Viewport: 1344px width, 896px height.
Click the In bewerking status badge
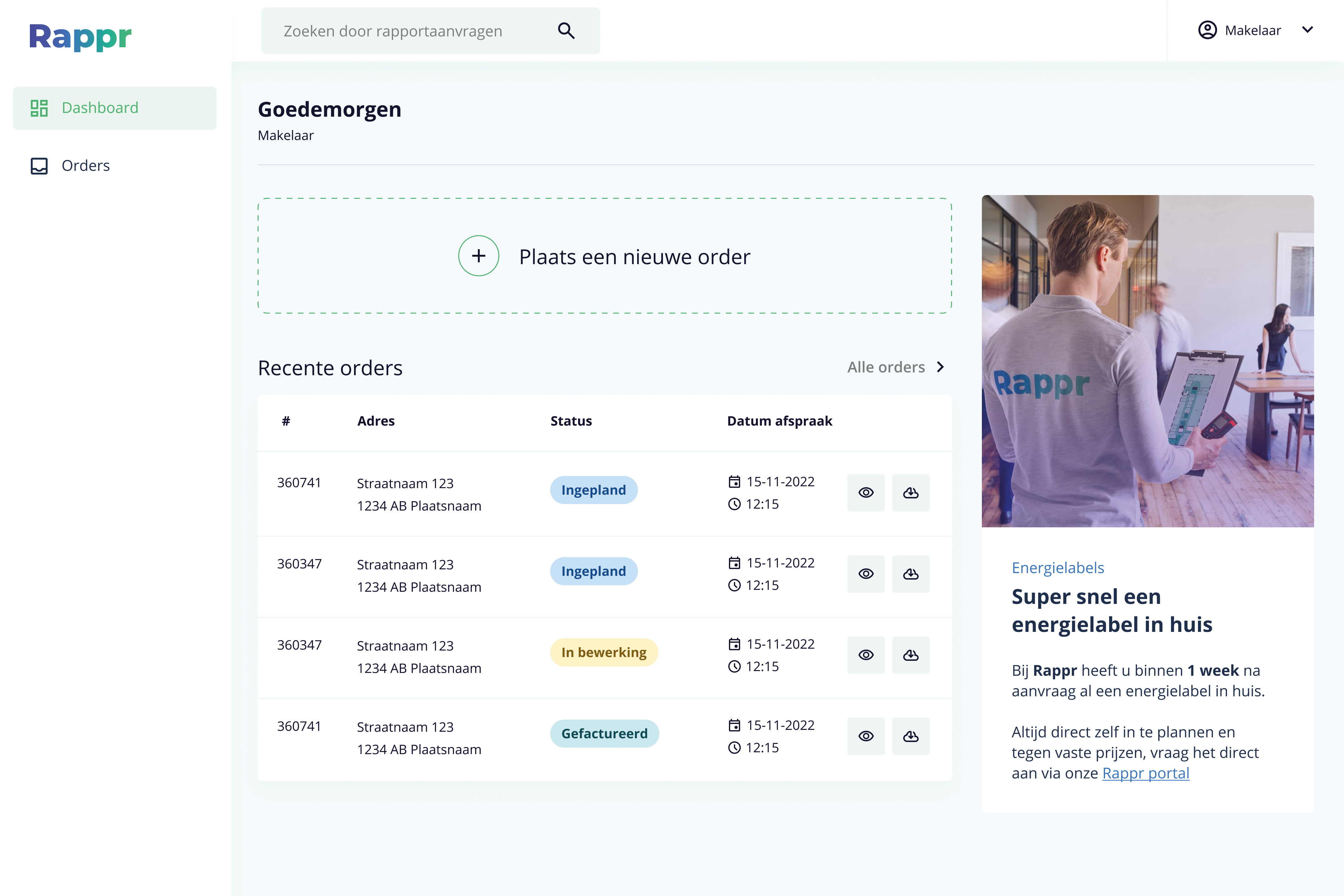(x=604, y=652)
